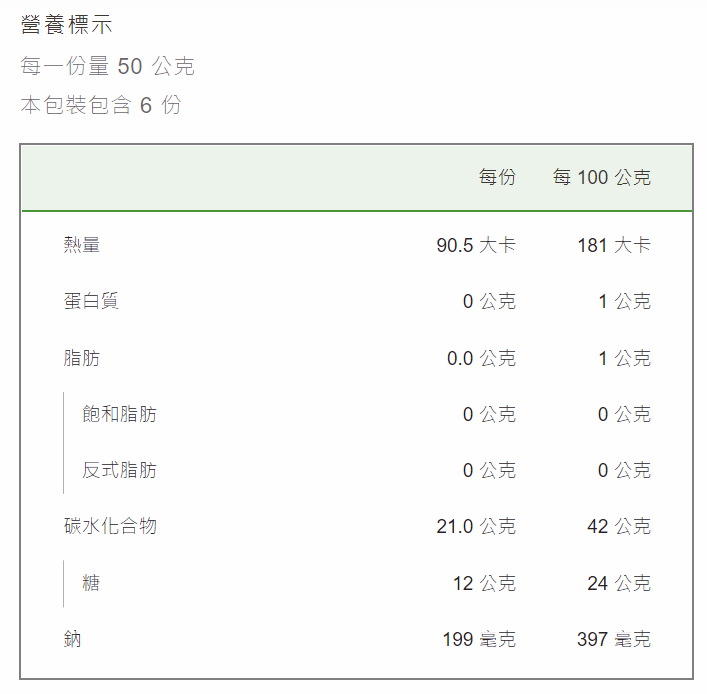Click the 鈉 row label
Viewport: 707px width, 694px height.
coord(72,639)
